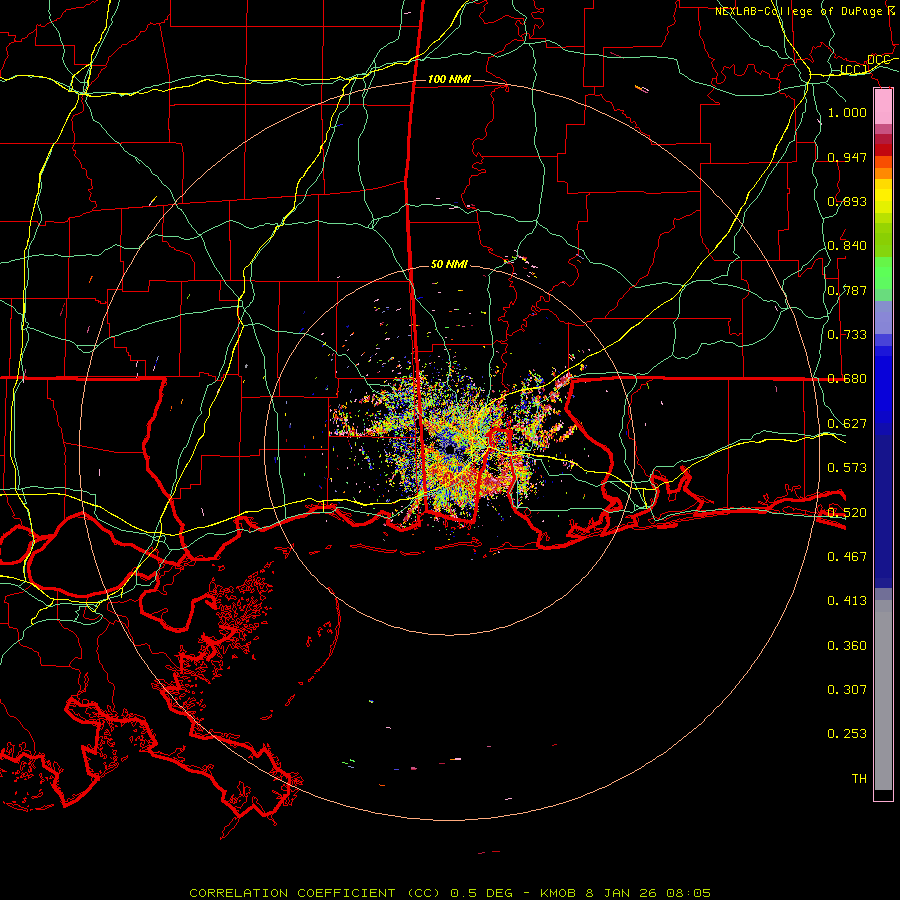Screen dimensions: 900x900
Task: Click the 08:05 time stamp in caption
Action: tap(688, 893)
